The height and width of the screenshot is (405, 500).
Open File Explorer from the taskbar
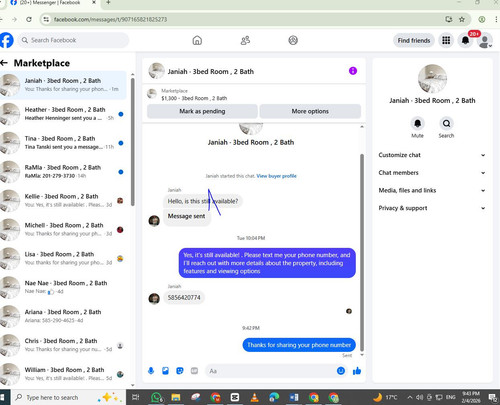coord(176,397)
